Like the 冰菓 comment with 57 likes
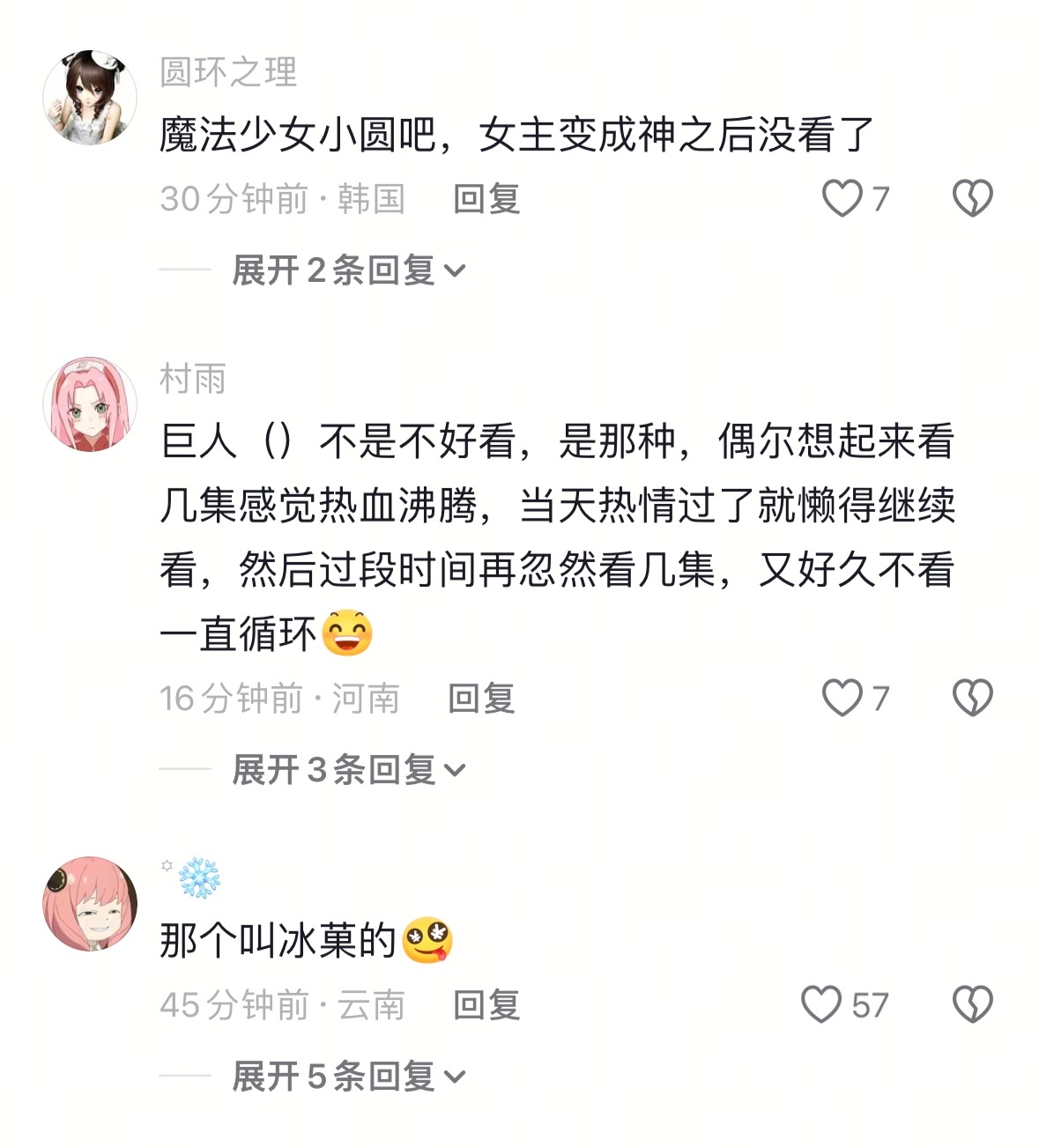 point(821,1004)
